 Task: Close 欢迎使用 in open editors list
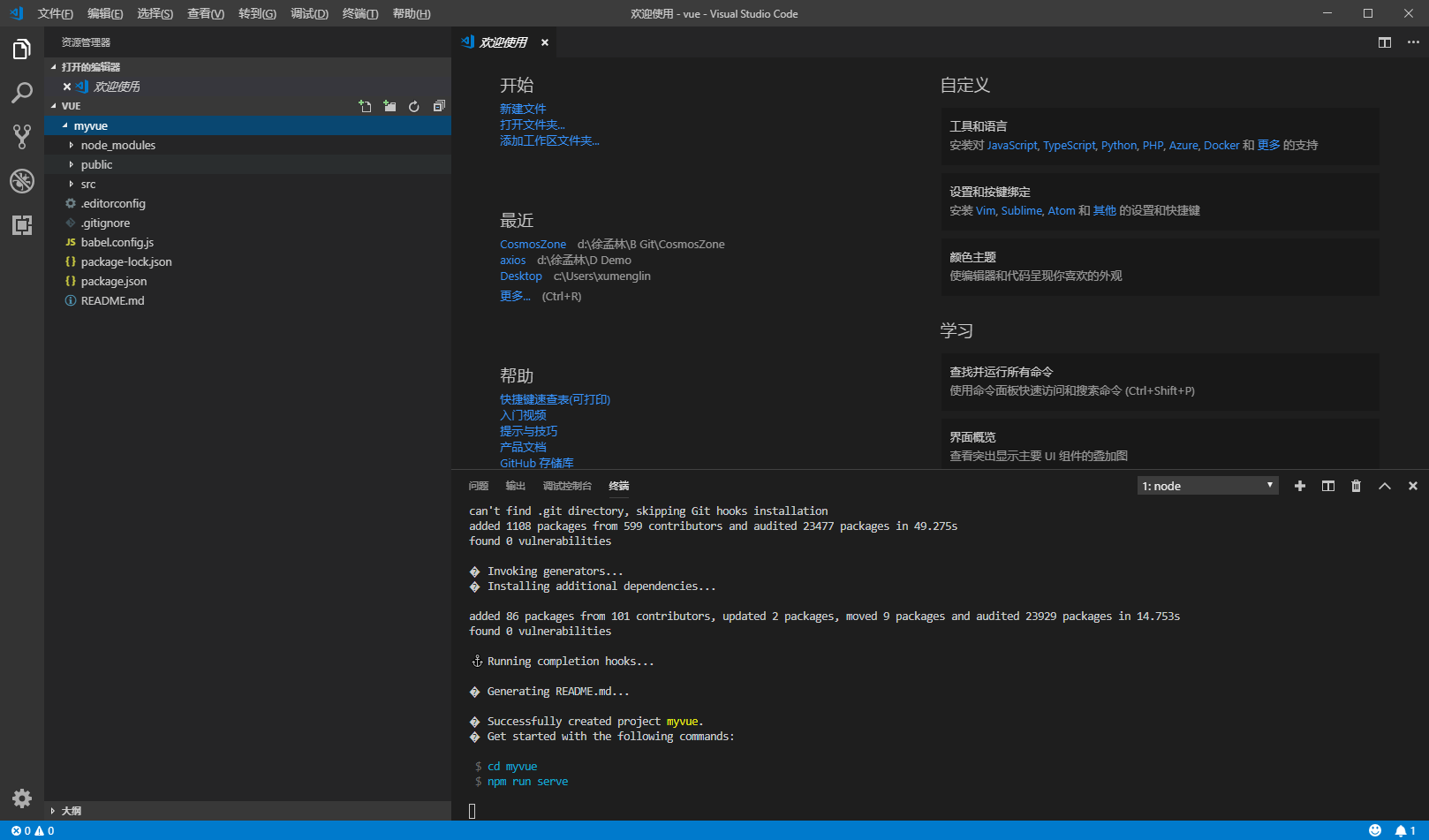67,87
